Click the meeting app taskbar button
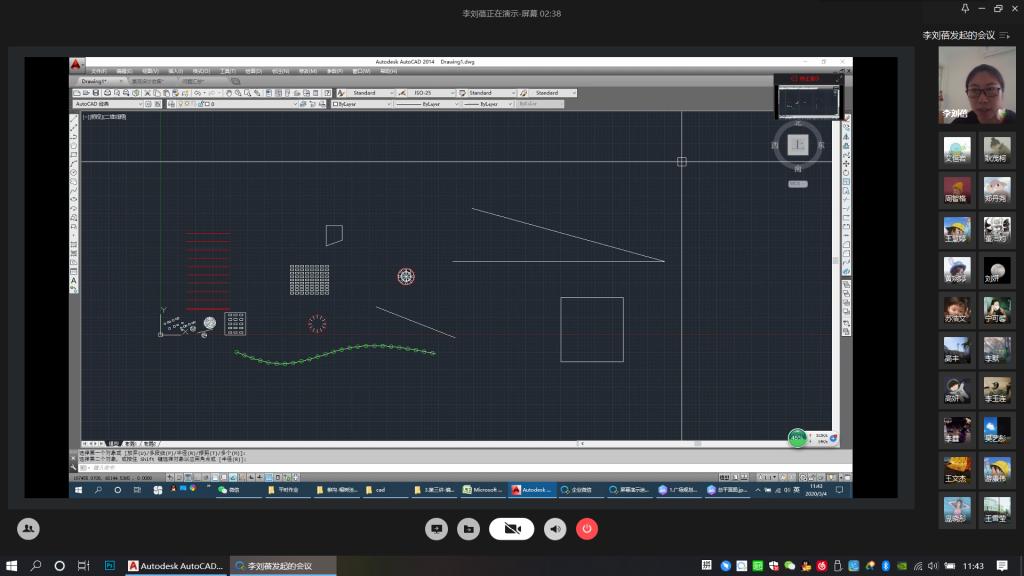Viewport: 1024px width, 576px height. pos(283,566)
